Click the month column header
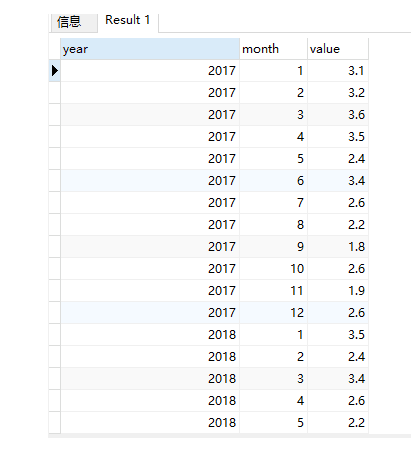411x450 pixels. point(273,49)
